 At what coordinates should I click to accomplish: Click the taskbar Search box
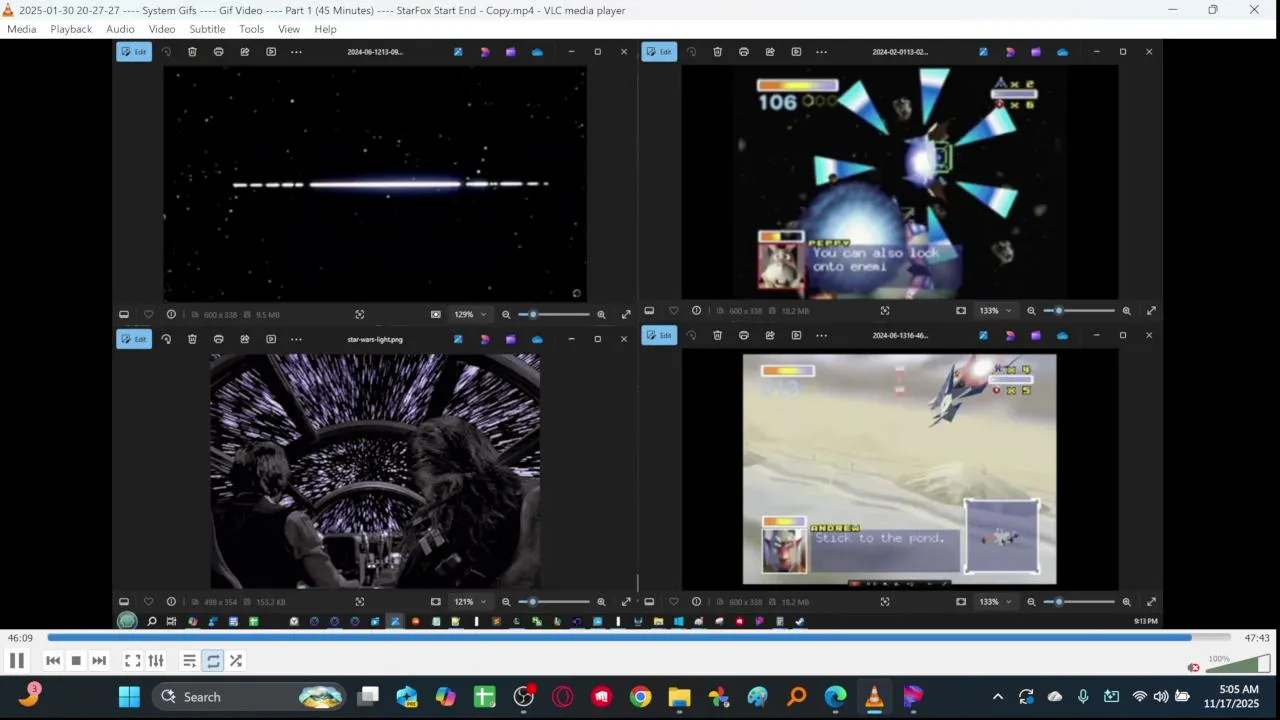250,697
